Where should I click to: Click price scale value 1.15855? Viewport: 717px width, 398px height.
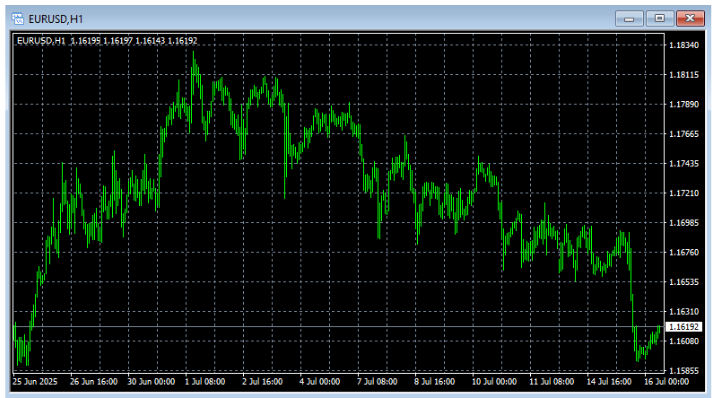(x=684, y=371)
